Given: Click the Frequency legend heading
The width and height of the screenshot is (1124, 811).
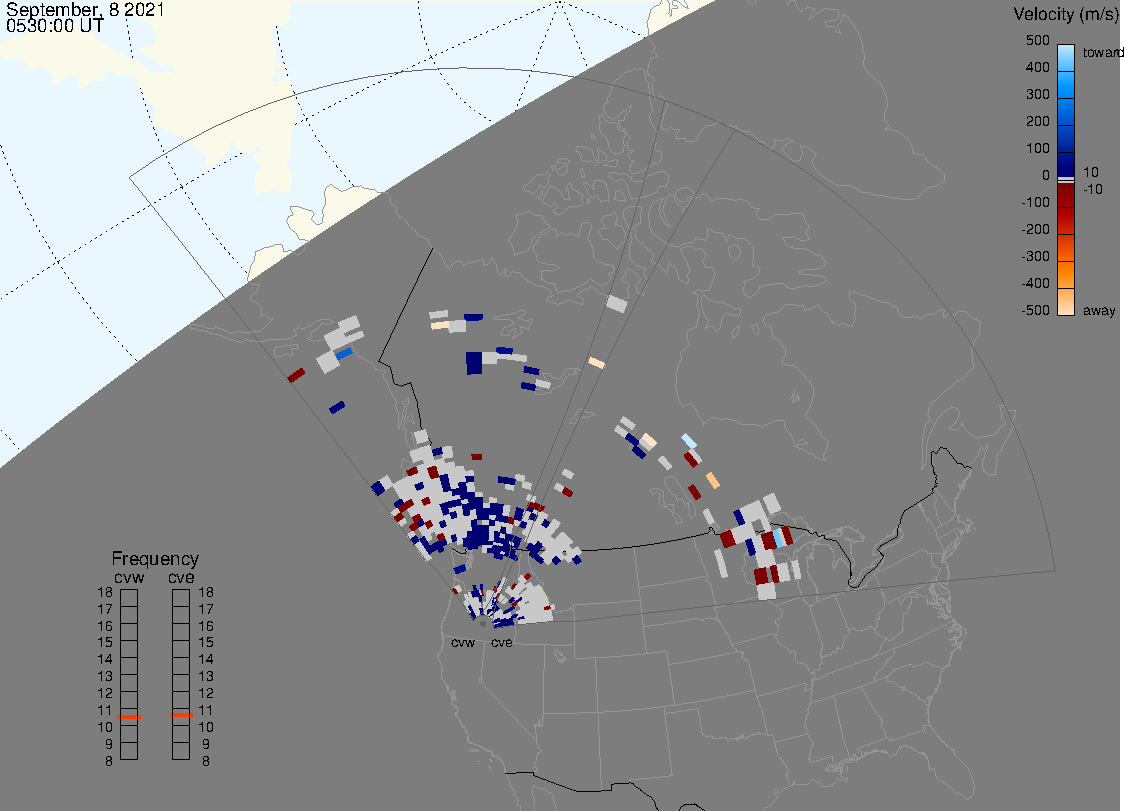Looking at the screenshot, I should (155, 559).
